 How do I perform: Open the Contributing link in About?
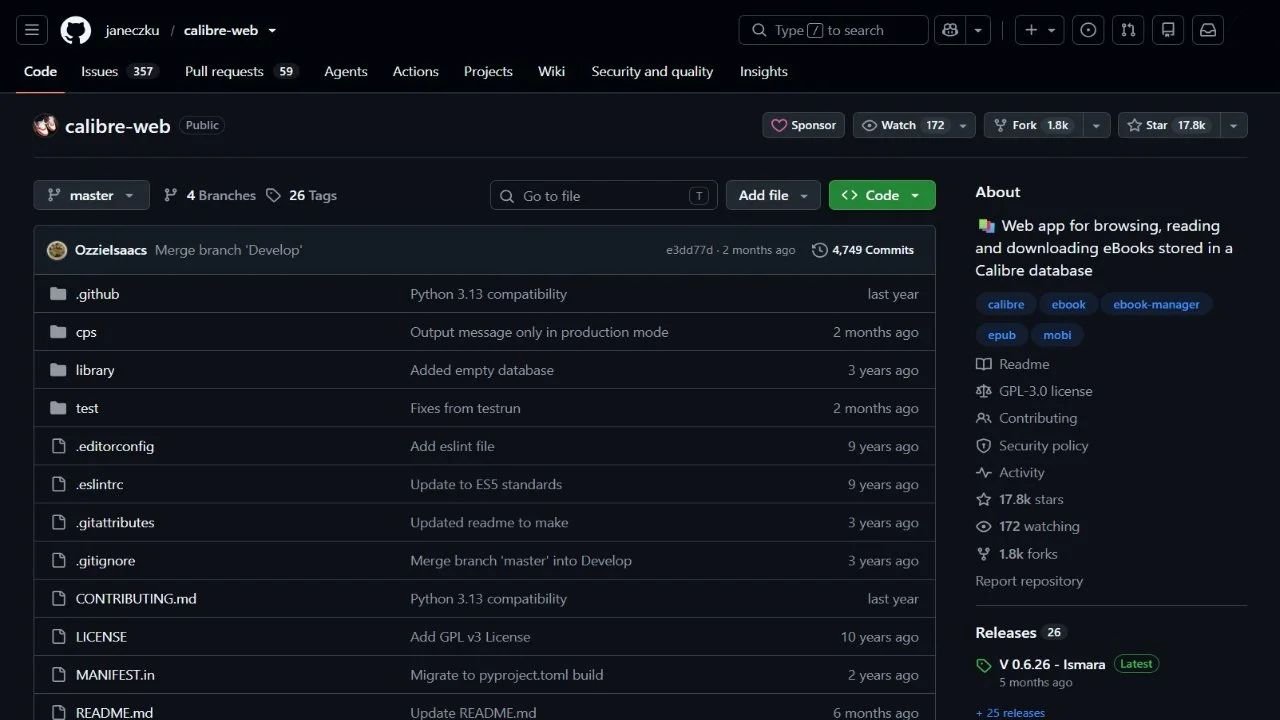(1026, 418)
